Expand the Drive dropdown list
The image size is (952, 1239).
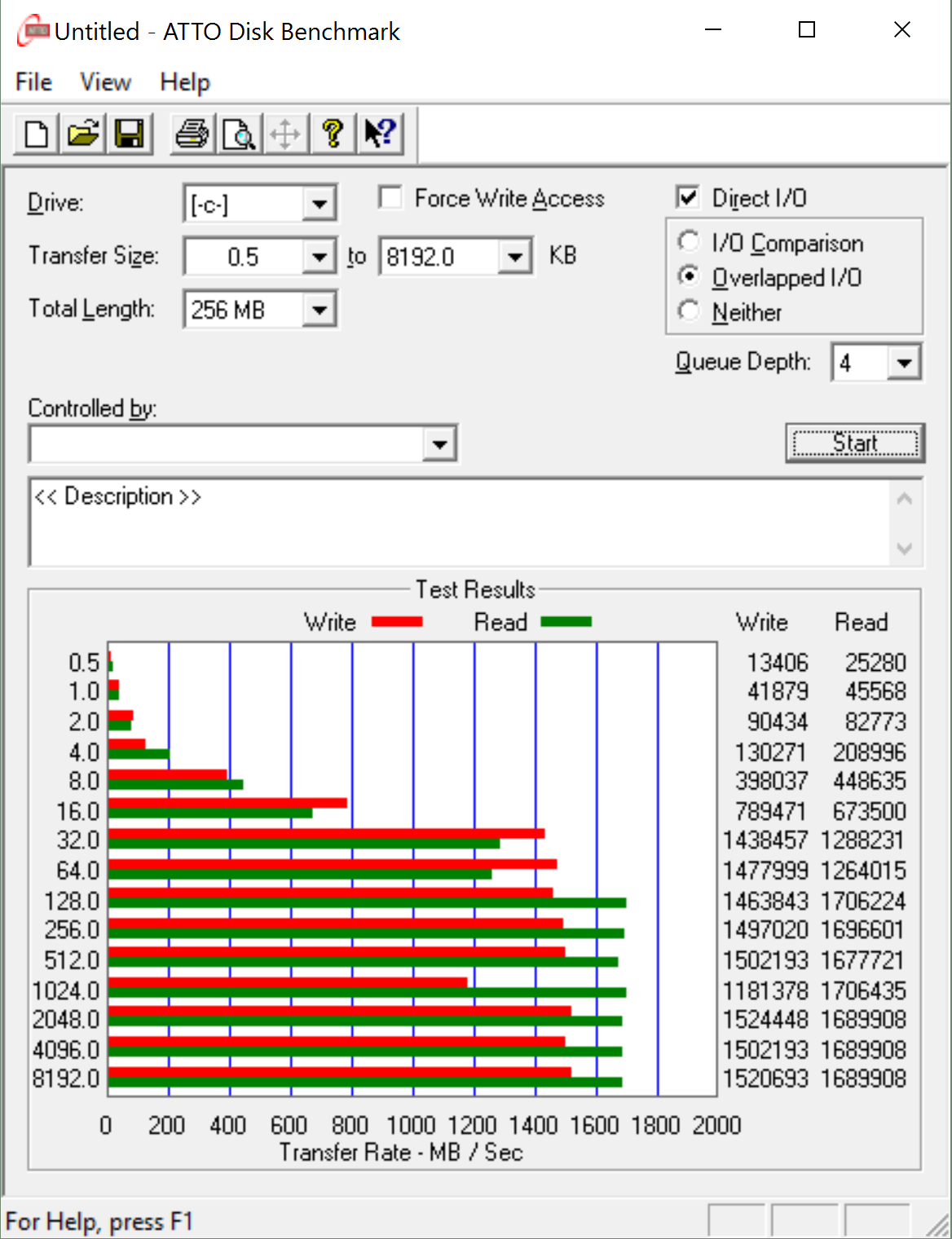(x=320, y=204)
